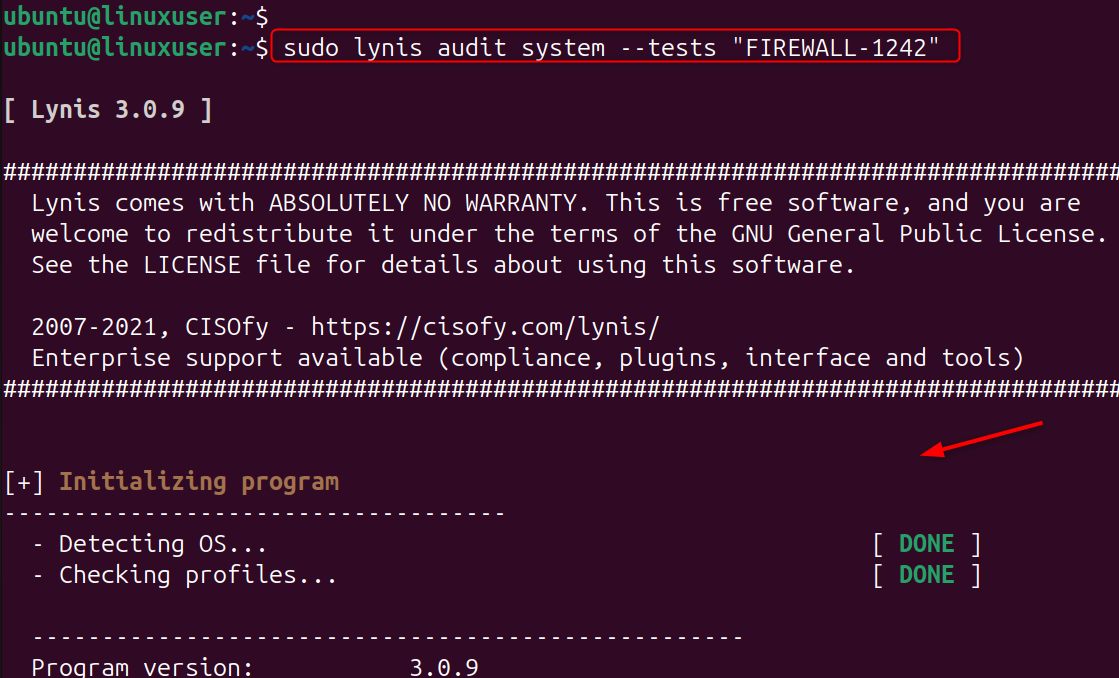Click the LICENSE file mention line

(x=443, y=265)
